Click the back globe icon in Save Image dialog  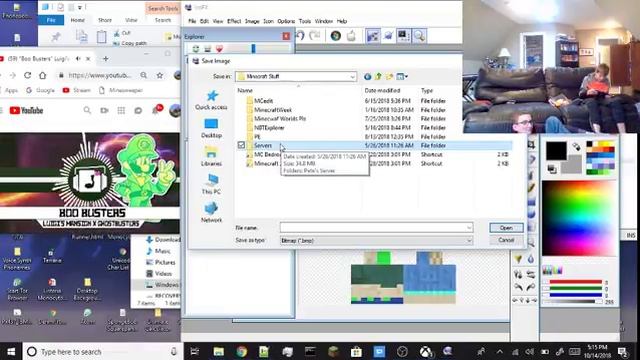click(x=367, y=76)
